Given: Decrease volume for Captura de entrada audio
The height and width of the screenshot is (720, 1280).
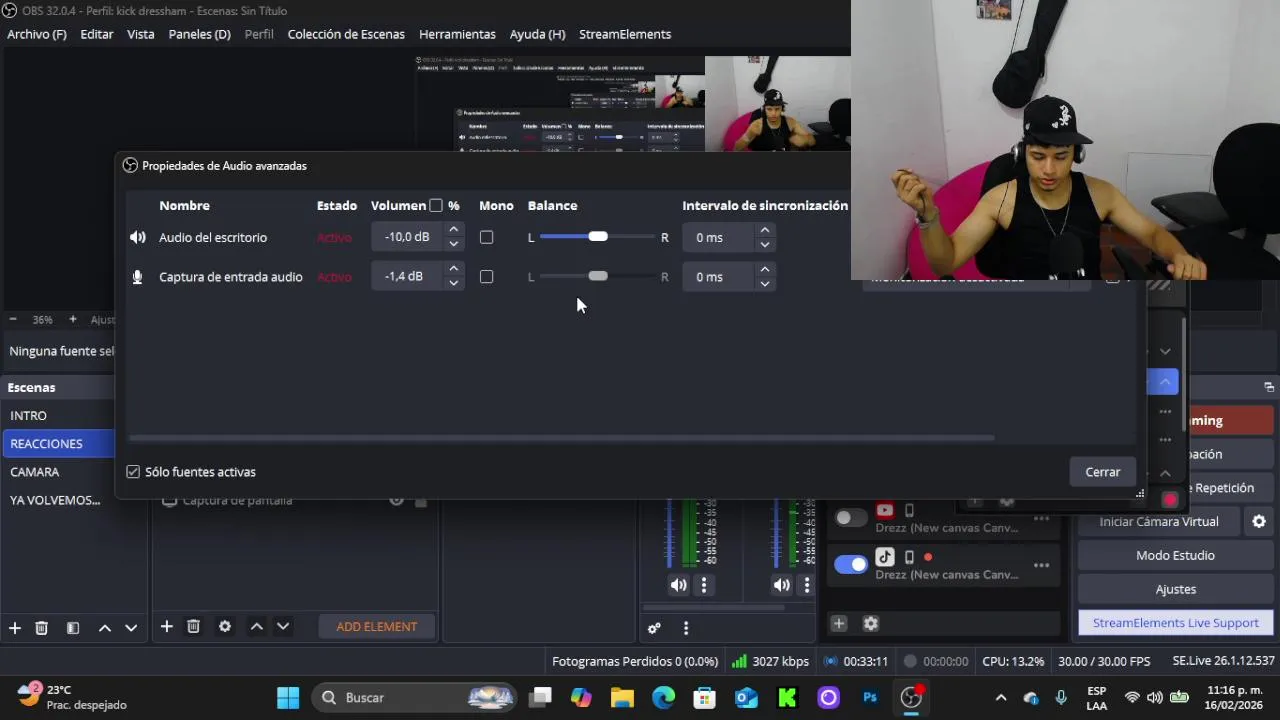Looking at the screenshot, I should tap(454, 283).
